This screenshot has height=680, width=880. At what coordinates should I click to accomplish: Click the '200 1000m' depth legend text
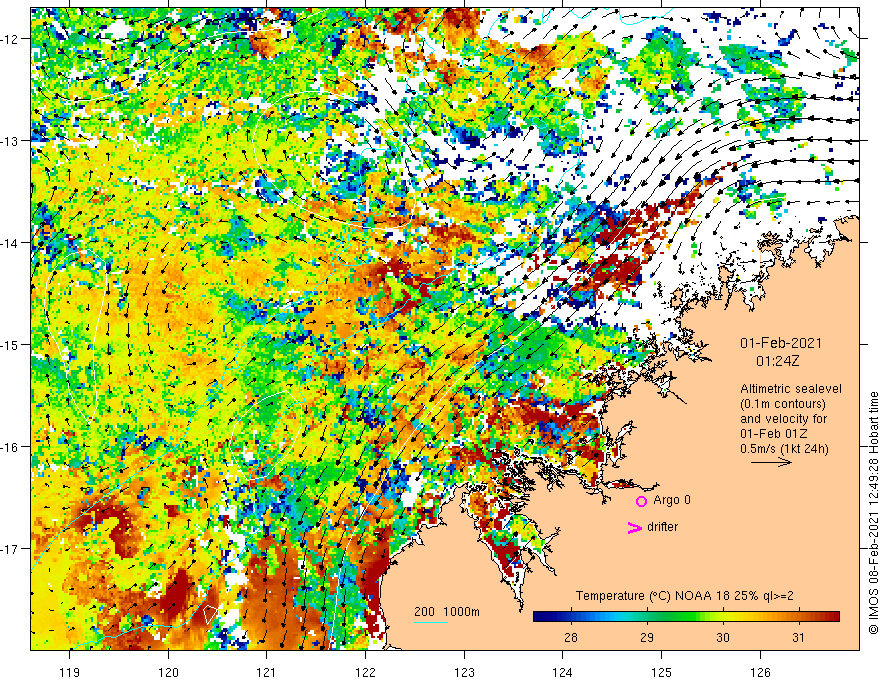click(447, 612)
